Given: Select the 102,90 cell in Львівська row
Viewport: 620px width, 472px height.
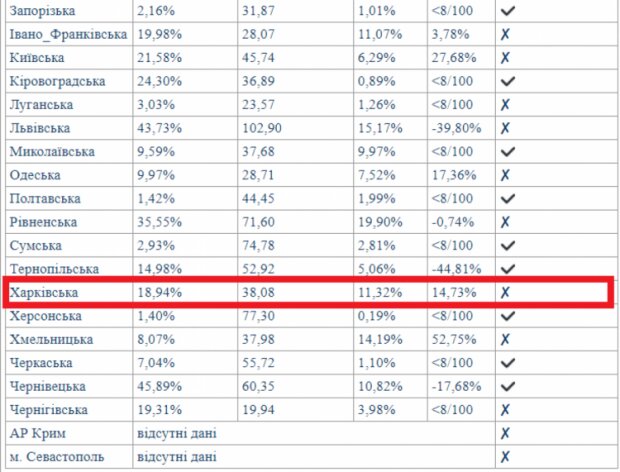Looking at the screenshot, I should point(262,128).
